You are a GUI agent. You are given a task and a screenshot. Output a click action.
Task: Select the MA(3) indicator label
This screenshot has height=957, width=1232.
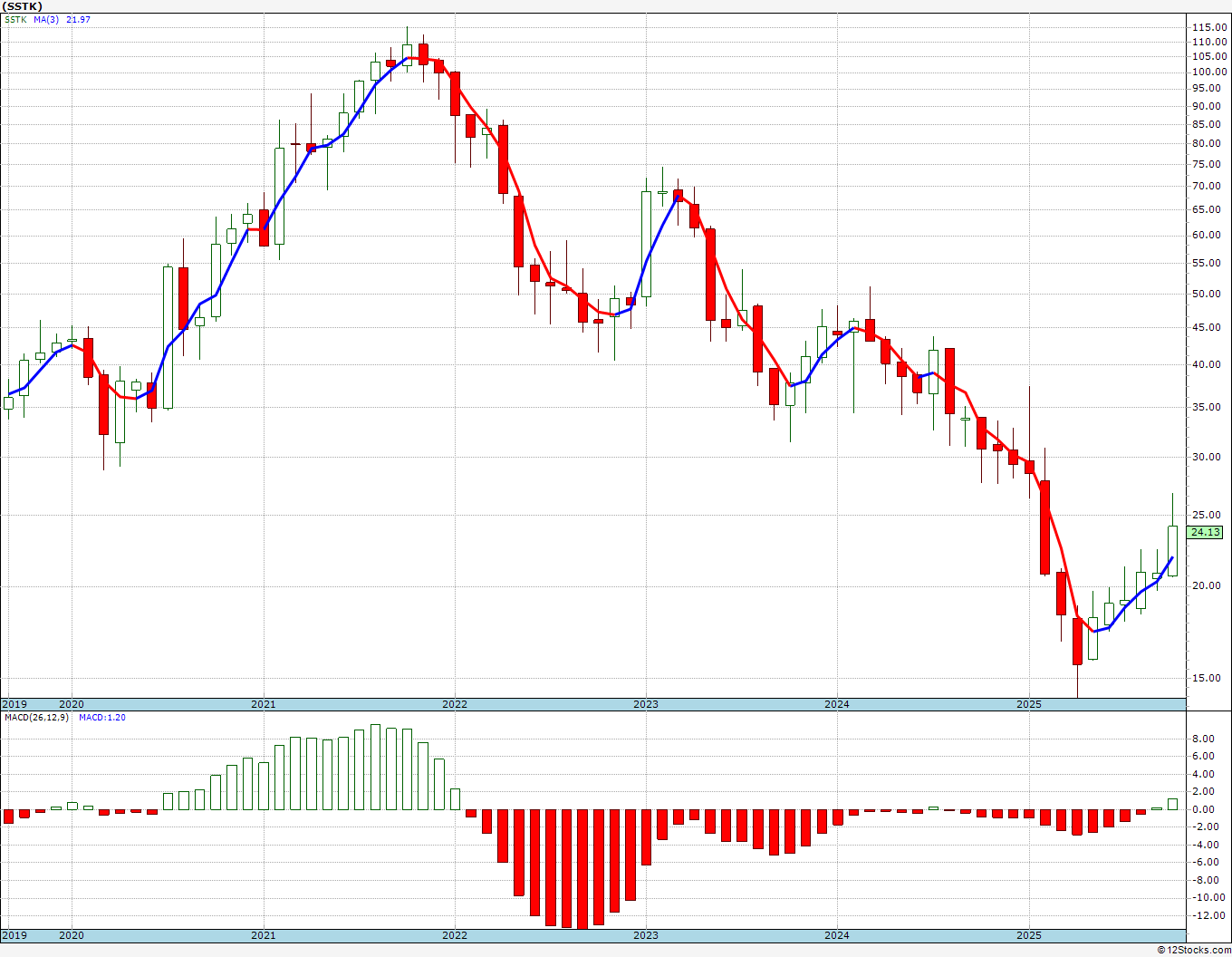click(x=46, y=19)
